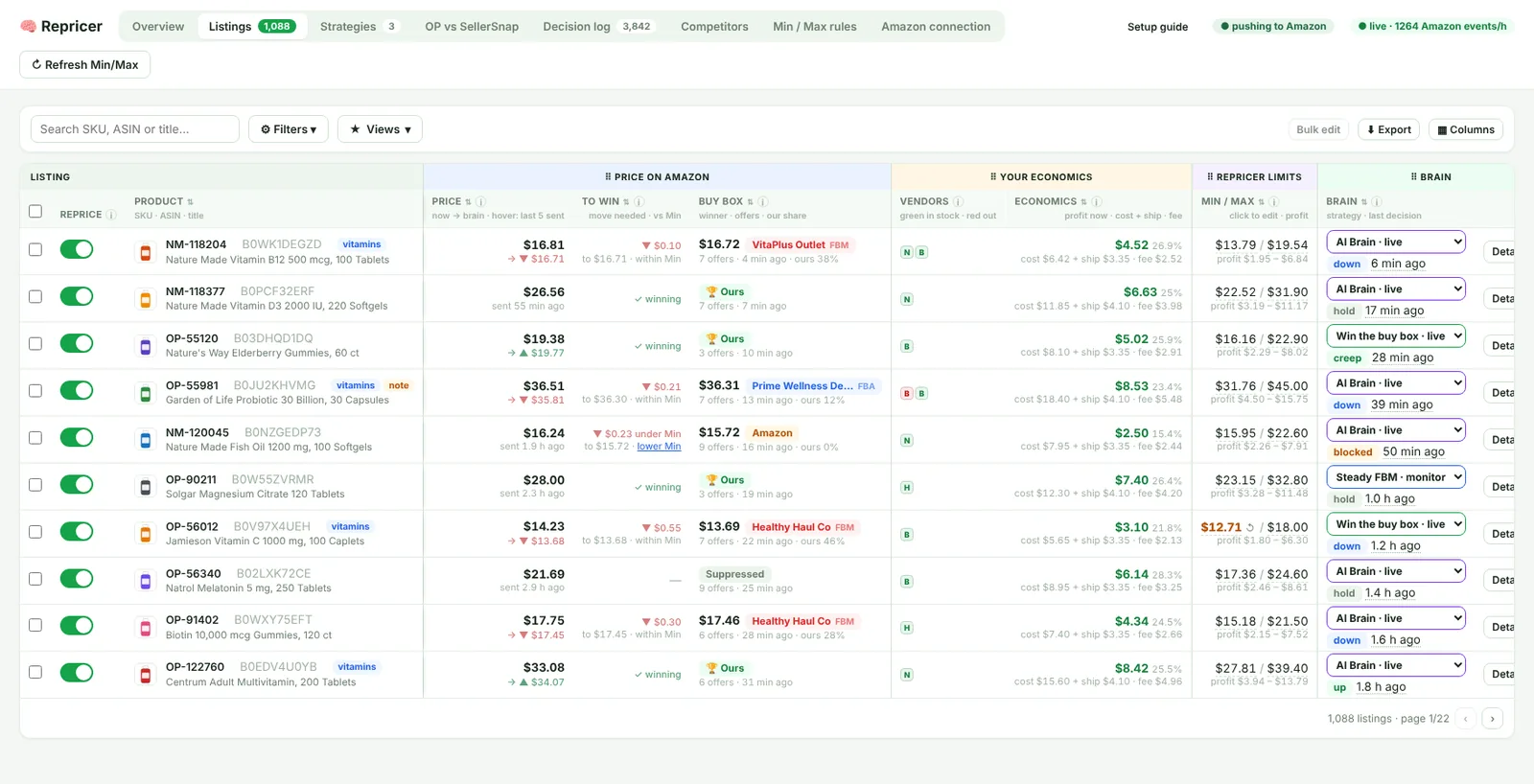The image size is (1534, 784).
Task: Click the info icon beside TO WIN header
Action: [x=639, y=202]
